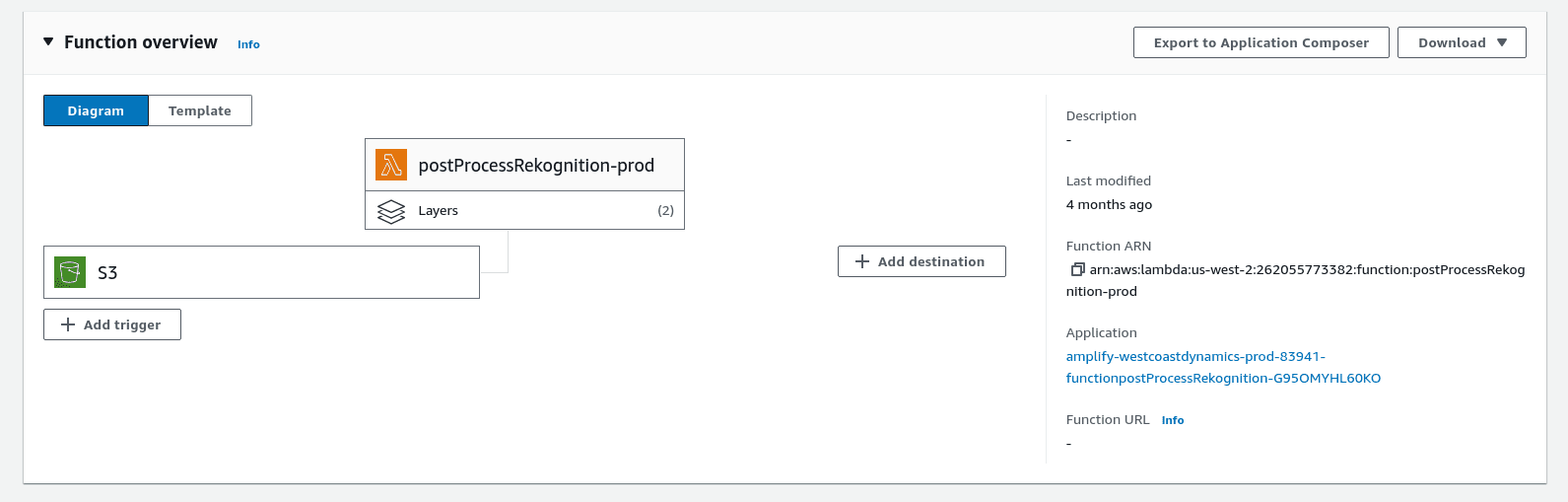This screenshot has height=502, width=1568.
Task: Click the Function ARN text value
Action: click(1306, 270)
